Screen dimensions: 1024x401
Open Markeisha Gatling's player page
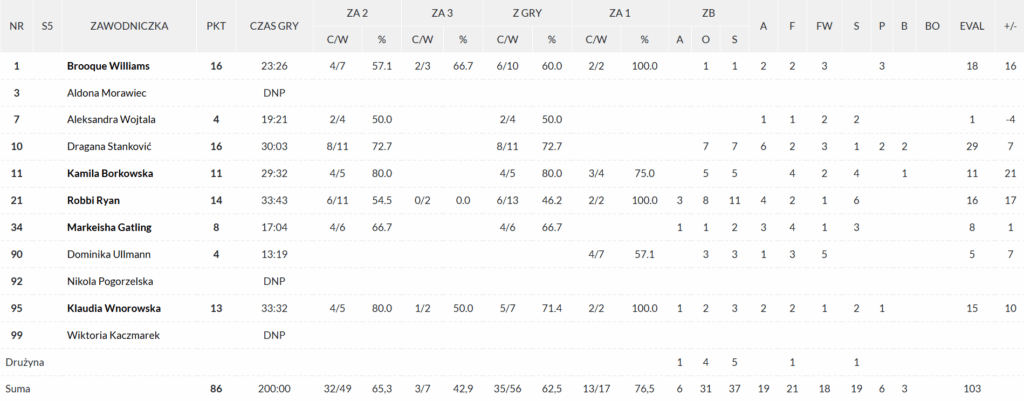tap(110, 227)
